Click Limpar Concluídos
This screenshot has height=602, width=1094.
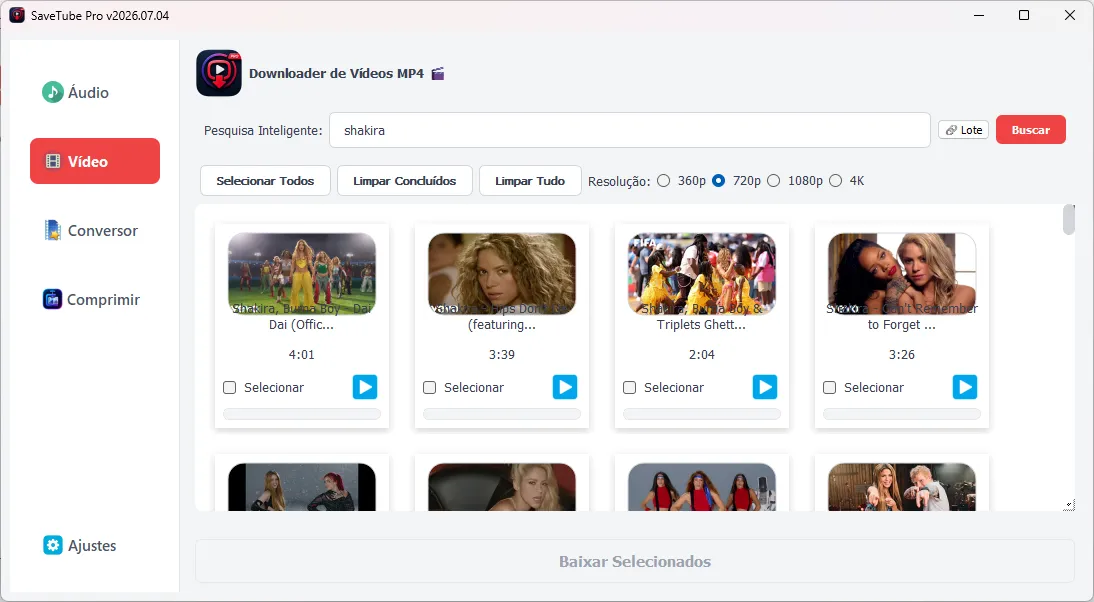(405, 181)
